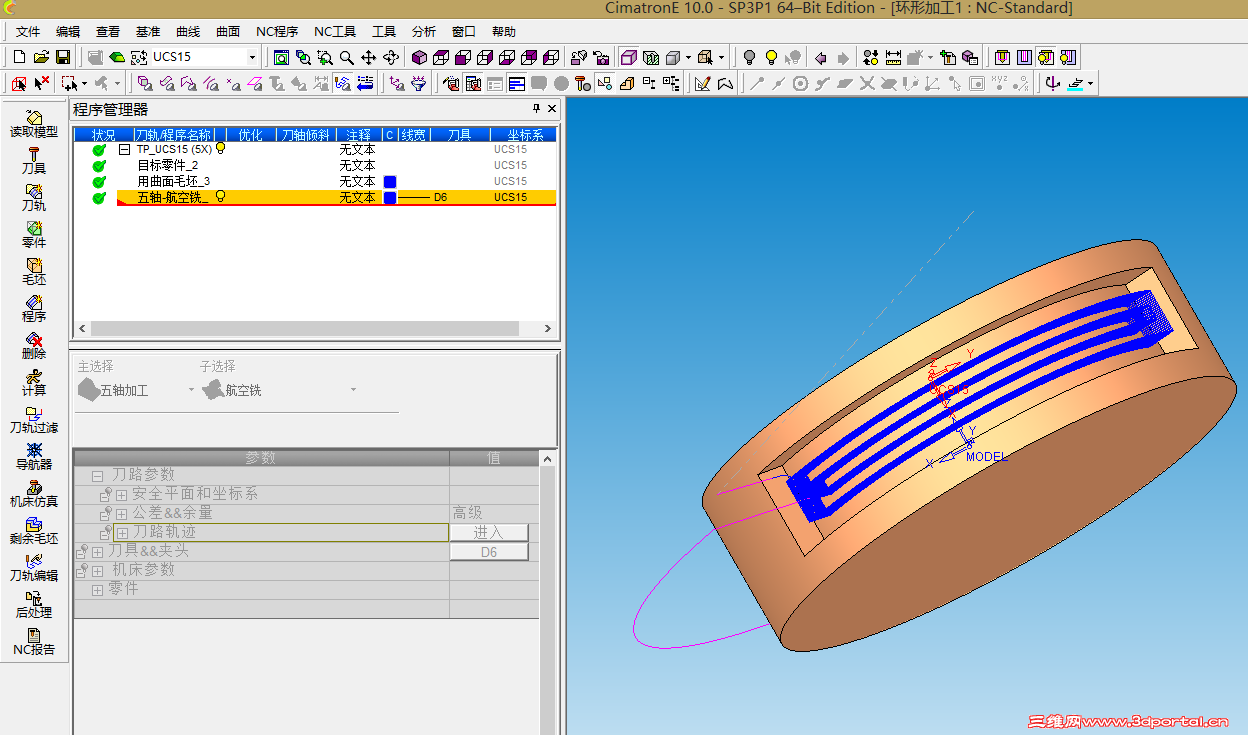The height and width of the screenshot is (735, 1248).
Task: Toggle the dark light bulb toolbar icon
Action: pyautogui.click(x=749, y=57)
